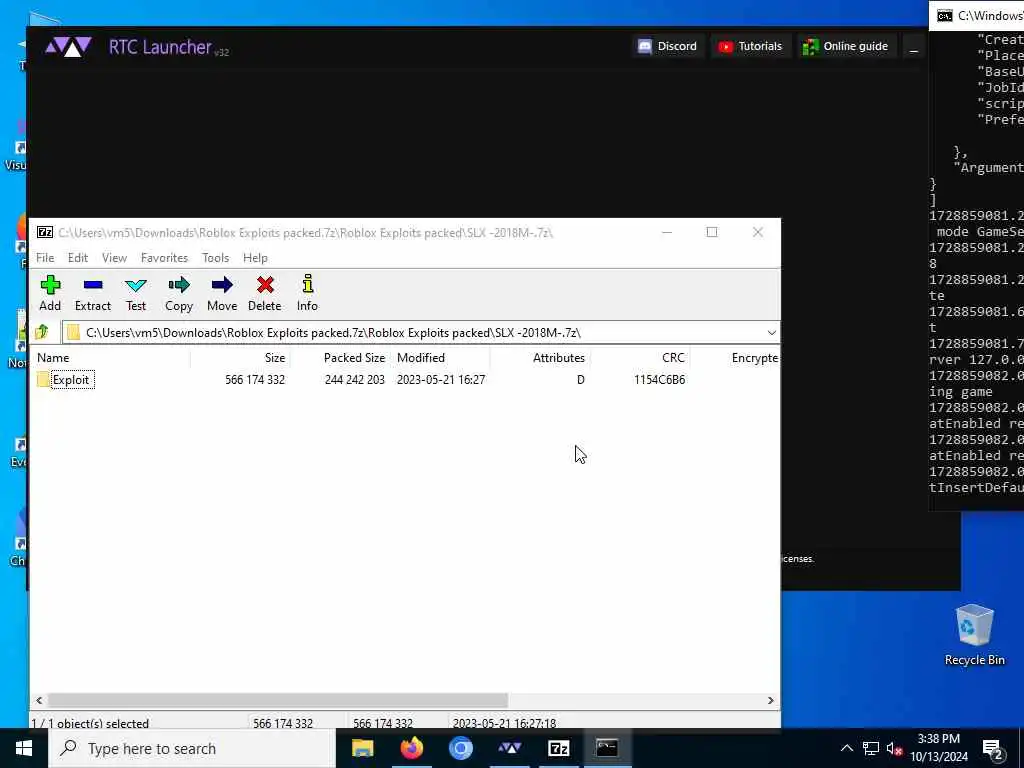
Task: Click the Delete toolbar icon
Action: [264, 293]
